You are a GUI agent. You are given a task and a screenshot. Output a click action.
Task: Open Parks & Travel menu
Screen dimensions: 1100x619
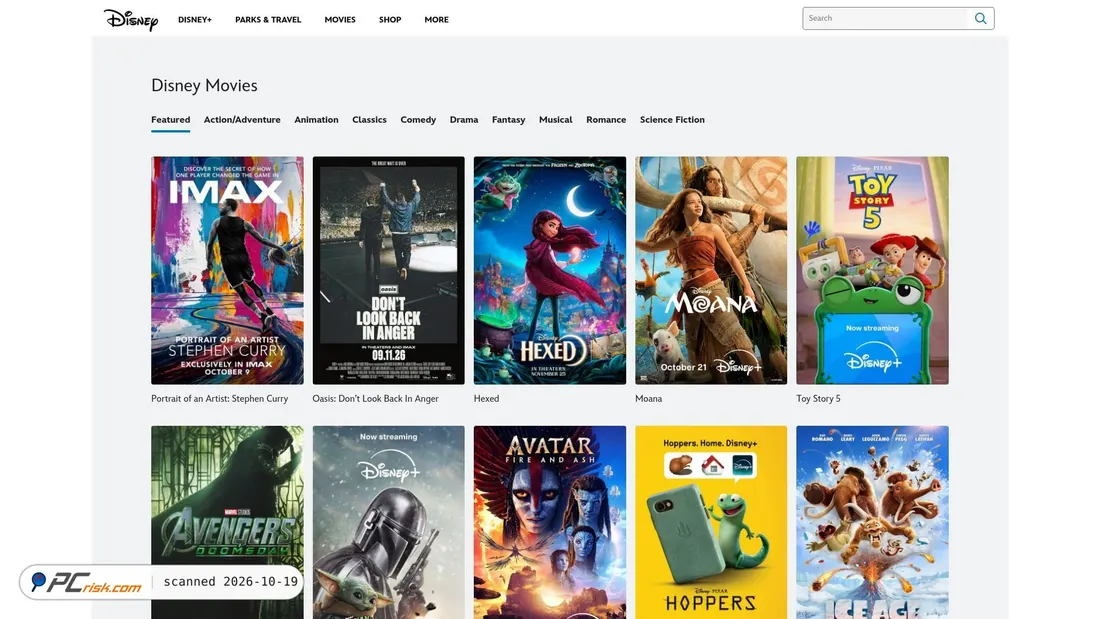[268, 20]
